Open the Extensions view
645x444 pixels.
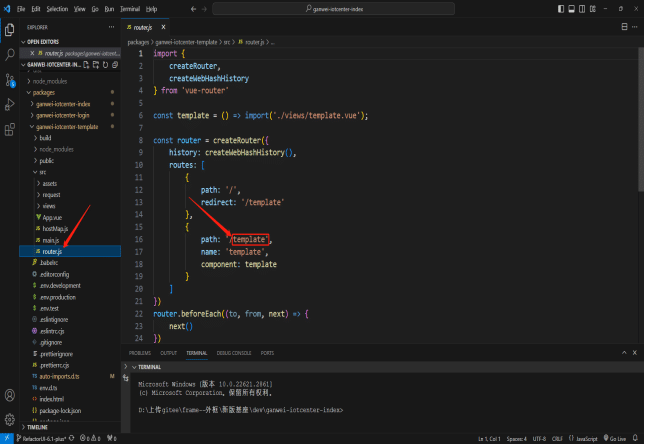pyautogui.click(x=10, y=130)
